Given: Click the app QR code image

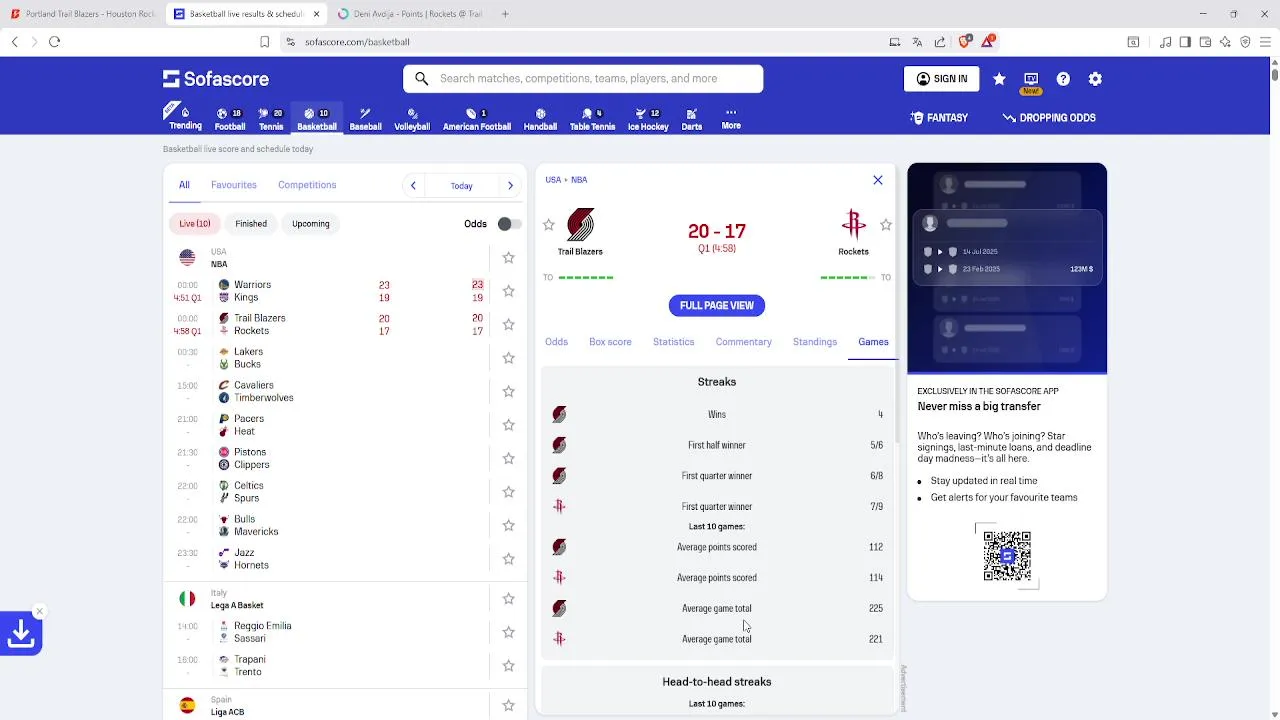Looking at the screenshot, I should 1007,556.
